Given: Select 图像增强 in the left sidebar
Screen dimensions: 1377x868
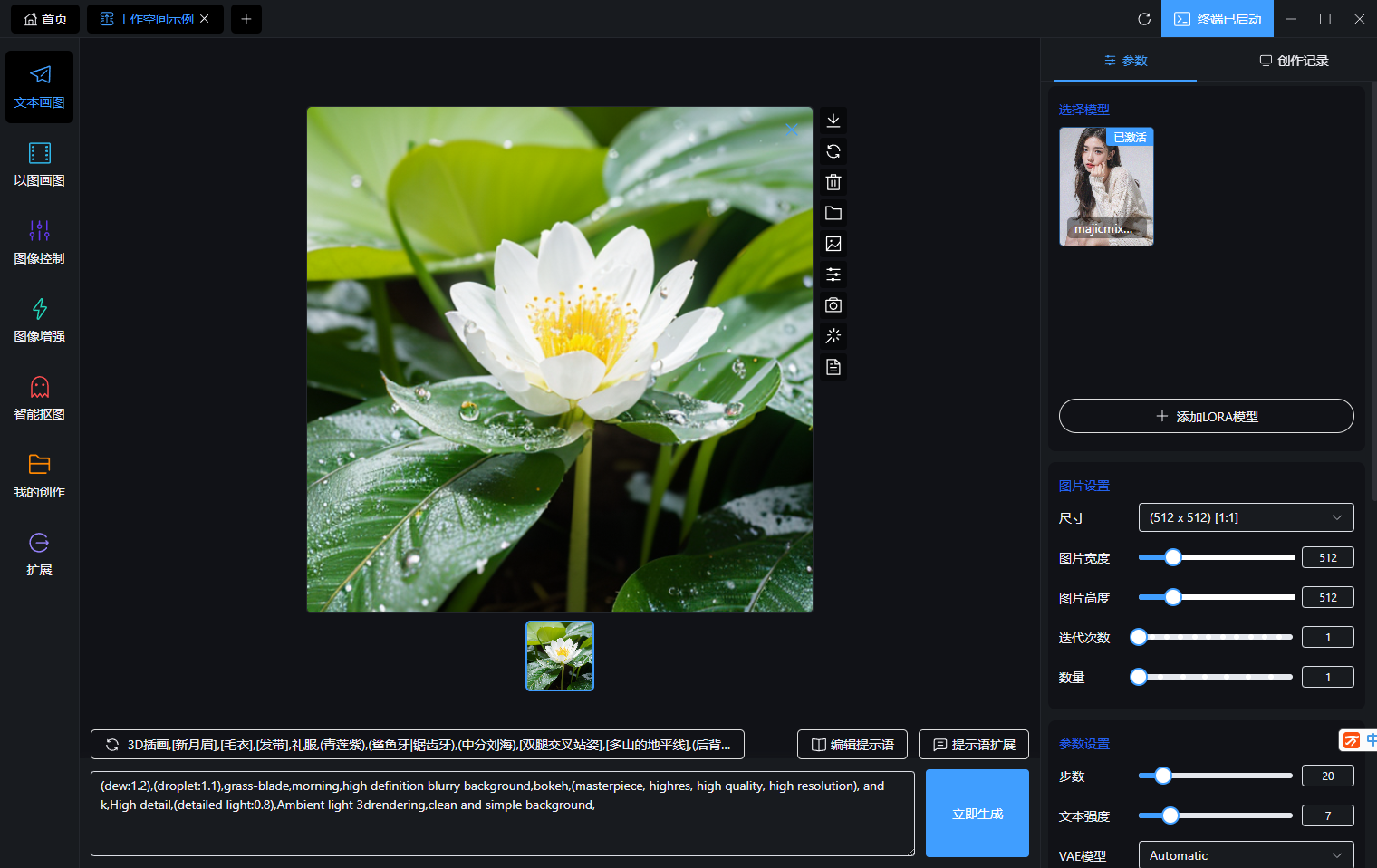Looking at the screenshot, I should (39, 321).
